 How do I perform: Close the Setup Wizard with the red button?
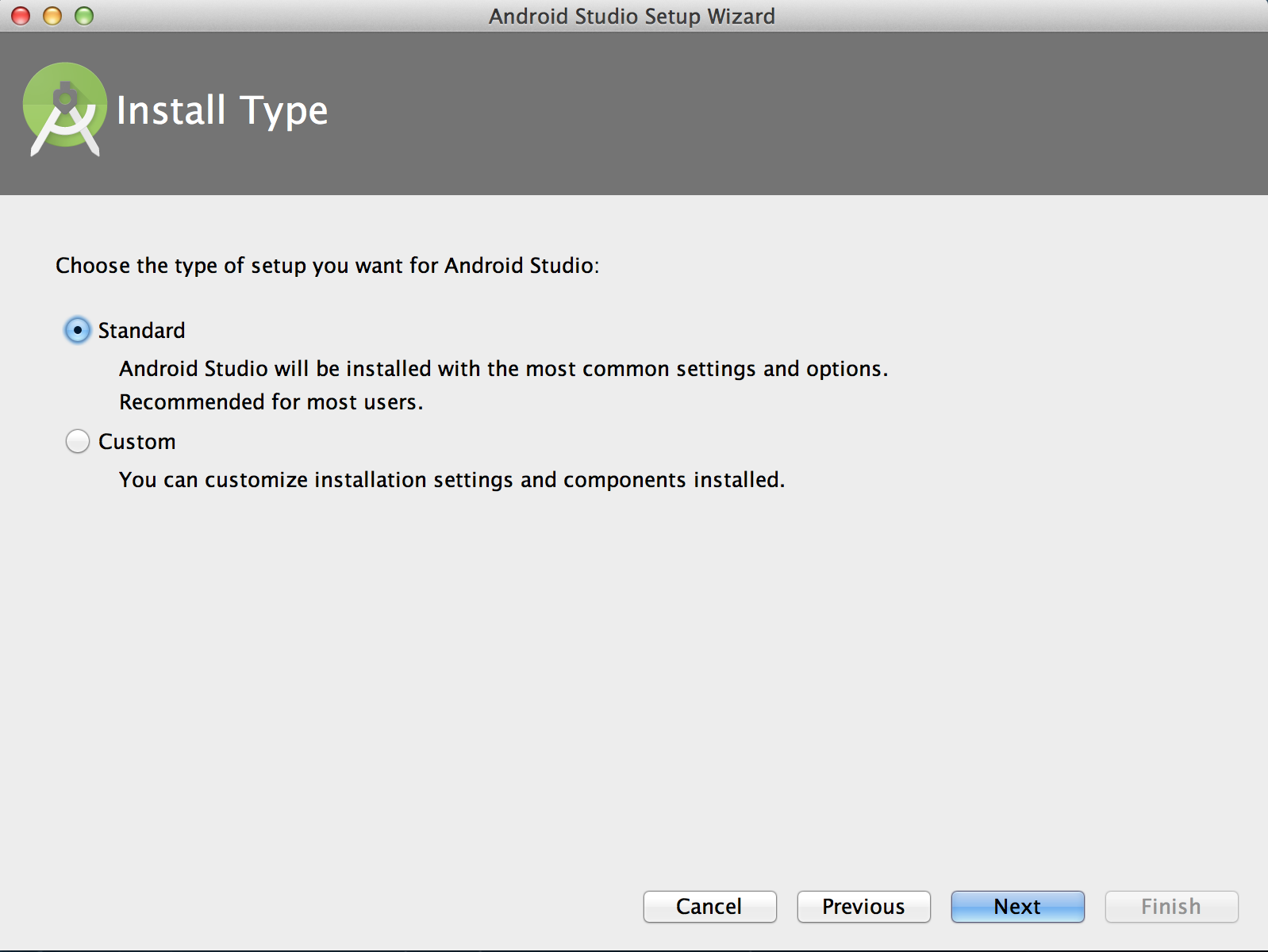pyautogui.click(x=21, y=16)
